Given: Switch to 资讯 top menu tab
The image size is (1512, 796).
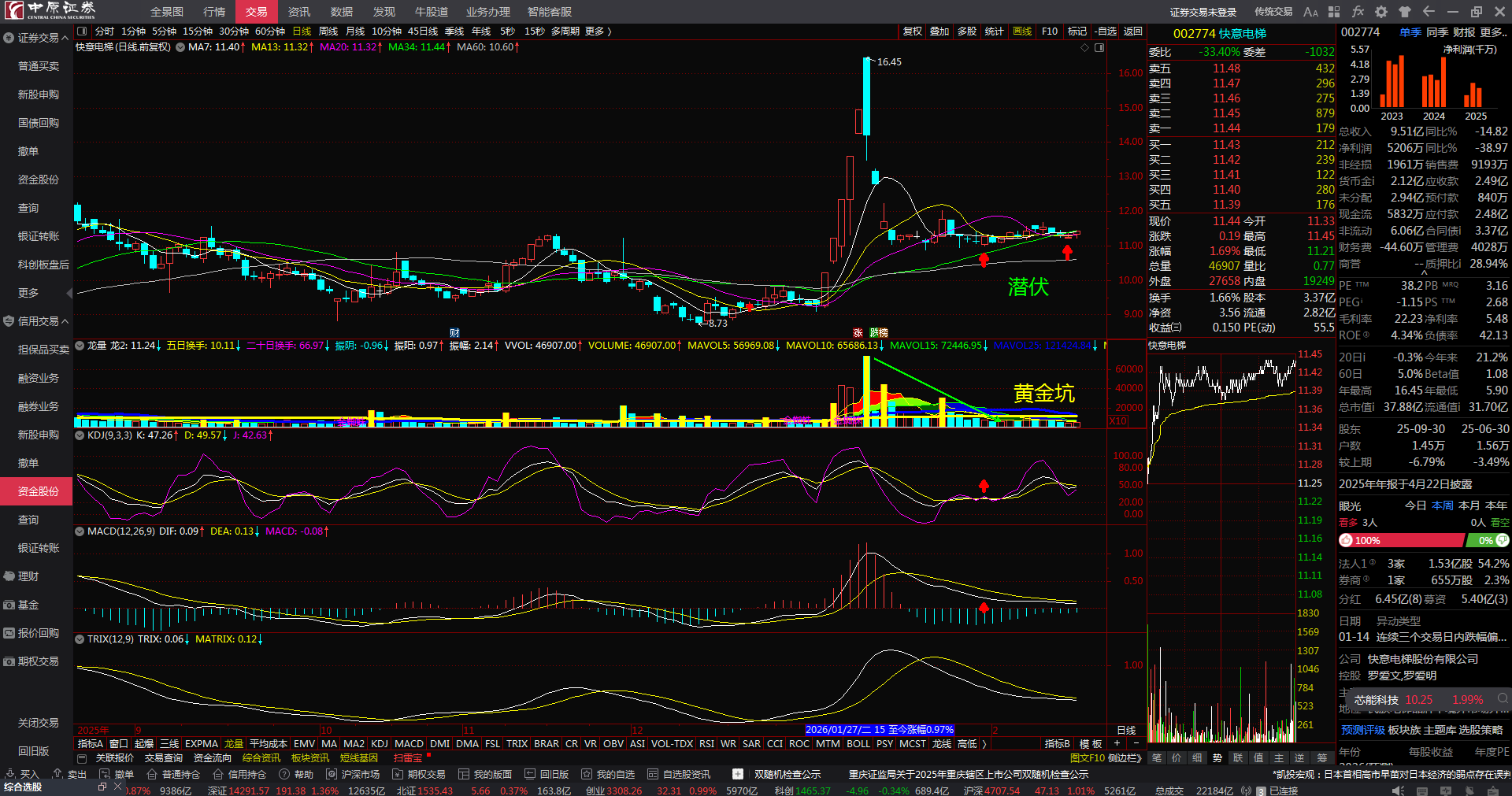Looking at the screenshot, I should (299, 12).
